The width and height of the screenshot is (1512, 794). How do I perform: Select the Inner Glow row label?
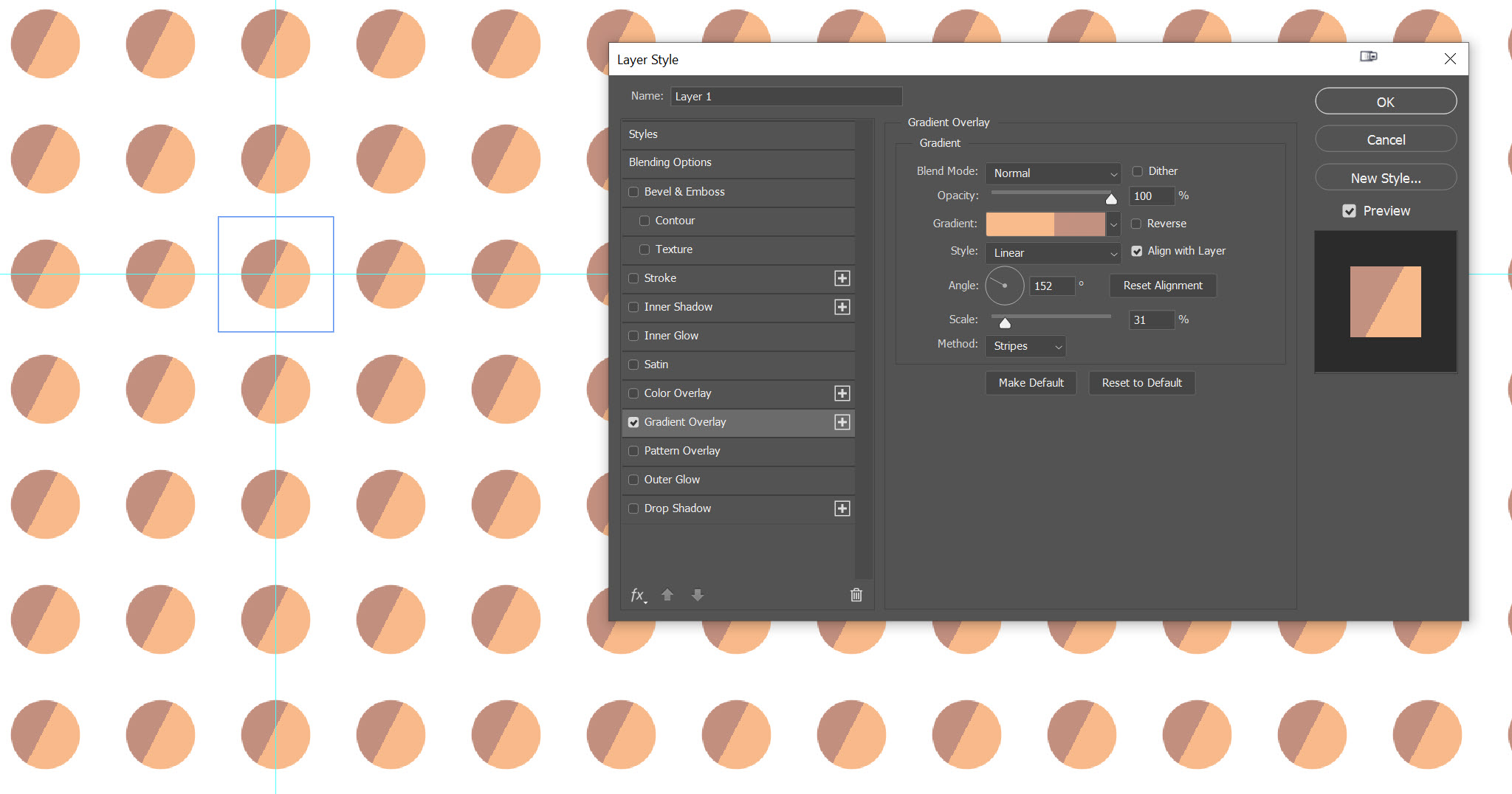(x=671, y=336)
